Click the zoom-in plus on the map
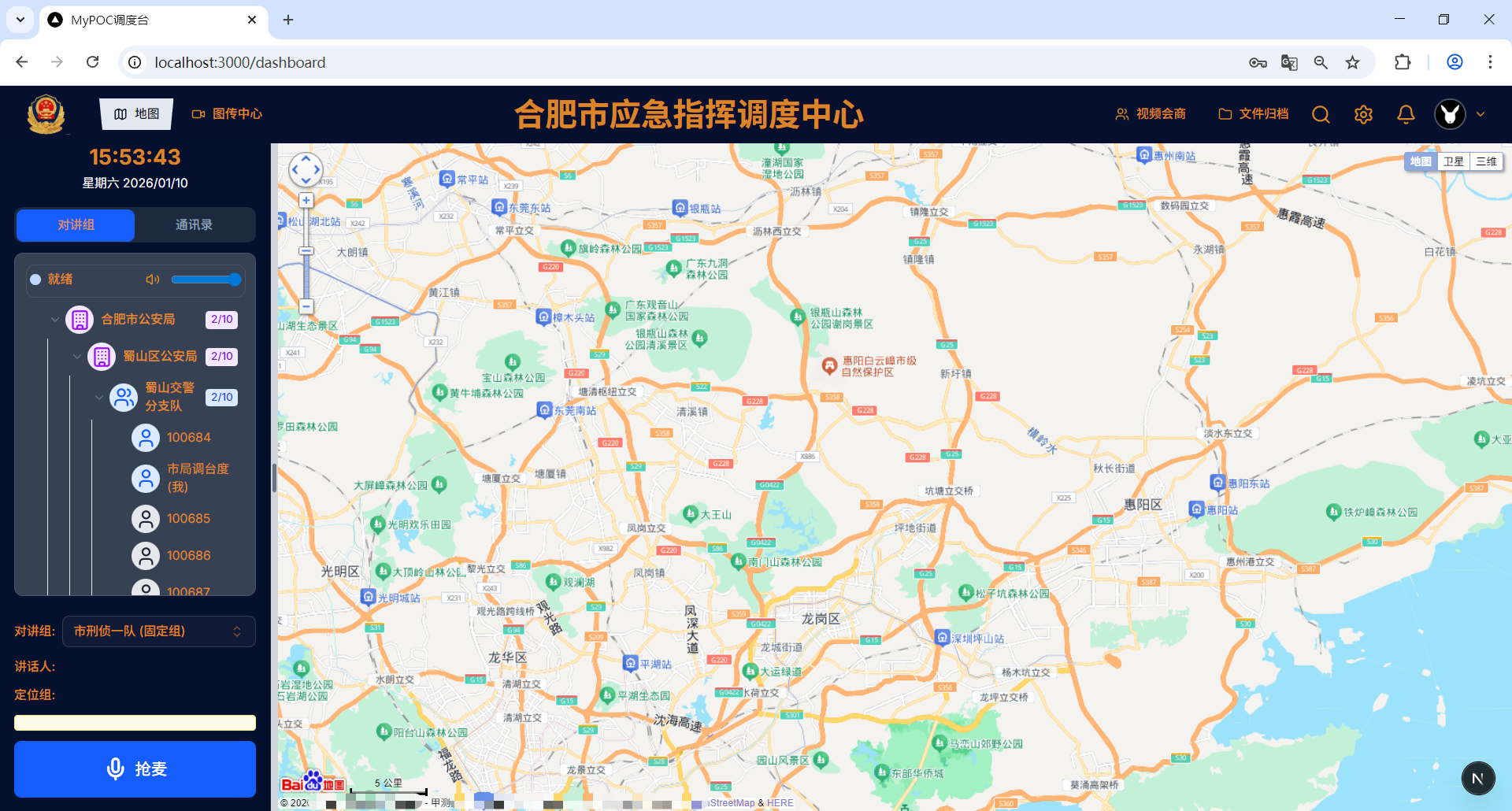This screenshot has height=811, width=1512. (x=306, y=200)
